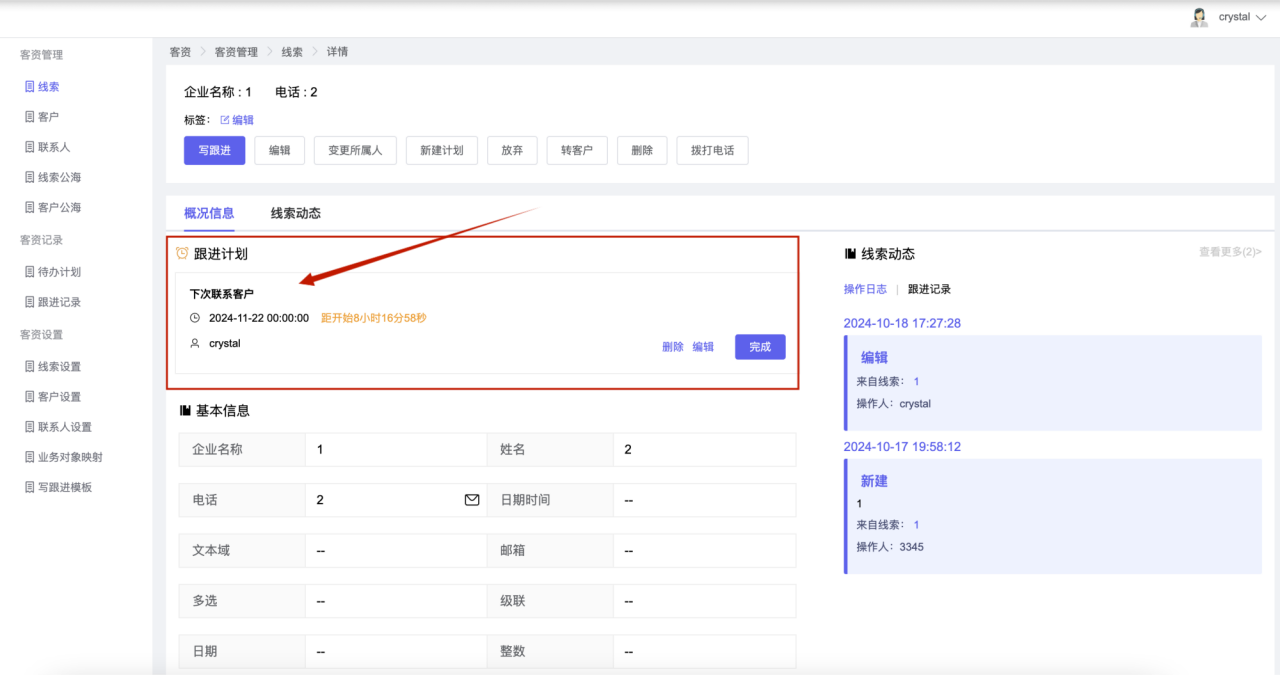
Task: Click the 放弃 button
Action: click(x=512, y=150)
